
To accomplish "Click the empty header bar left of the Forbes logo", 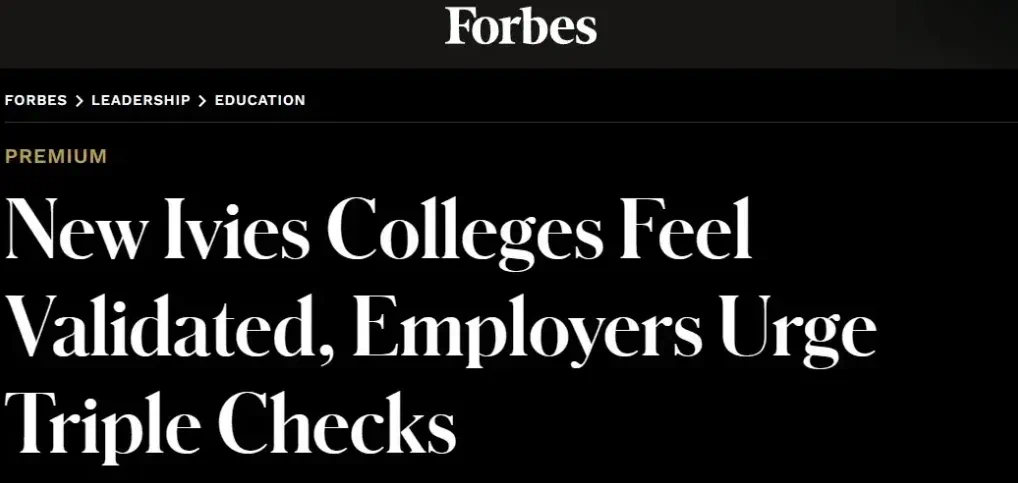I will coord(200,30).
